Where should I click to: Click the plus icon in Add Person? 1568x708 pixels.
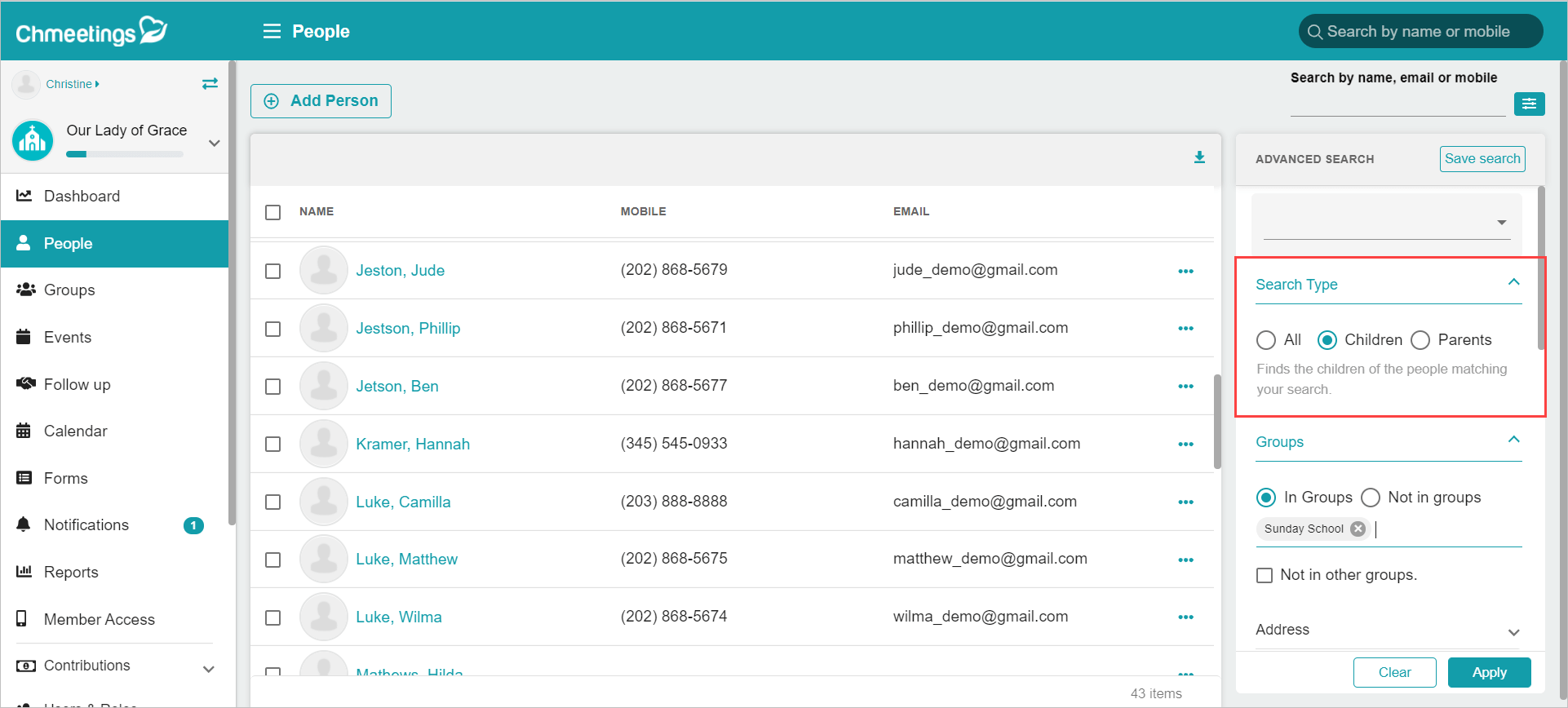coord(272,101)
